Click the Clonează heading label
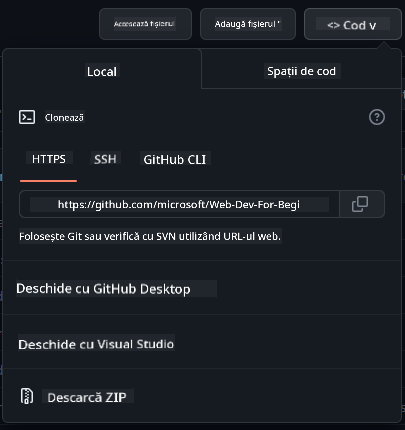The width and height of the screenshot is (405, 430). [64, 118]
